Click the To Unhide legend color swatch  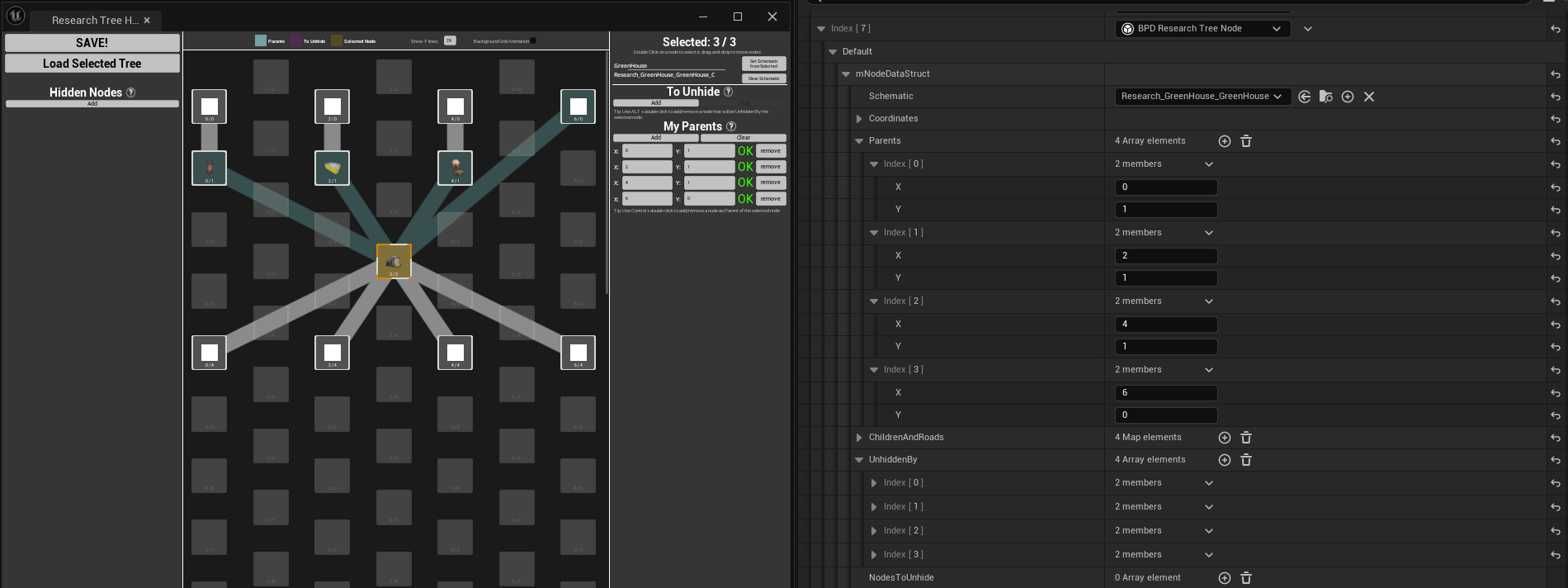(296, 40)
